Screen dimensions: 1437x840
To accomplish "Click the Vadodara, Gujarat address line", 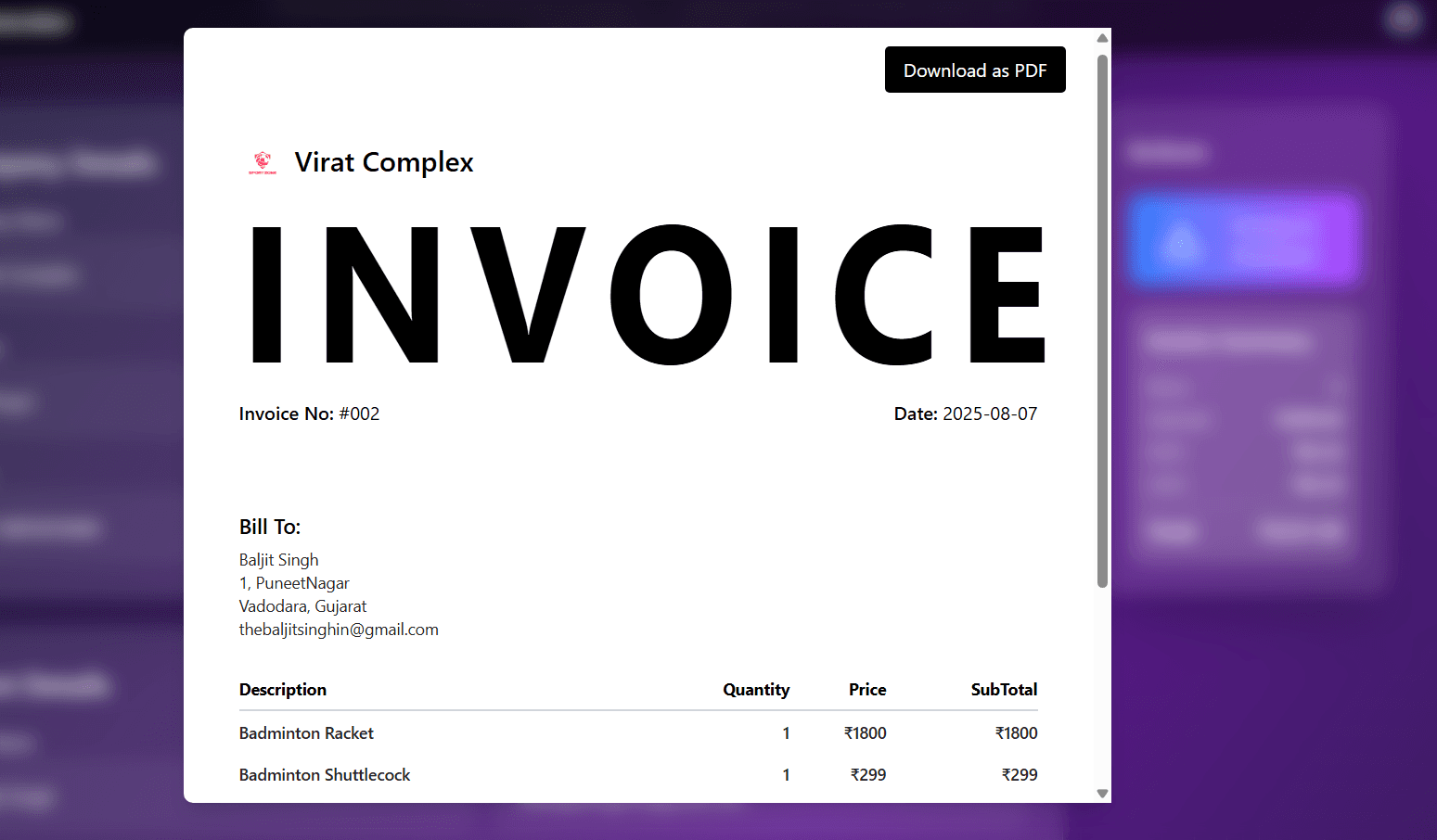I will 302,605.
